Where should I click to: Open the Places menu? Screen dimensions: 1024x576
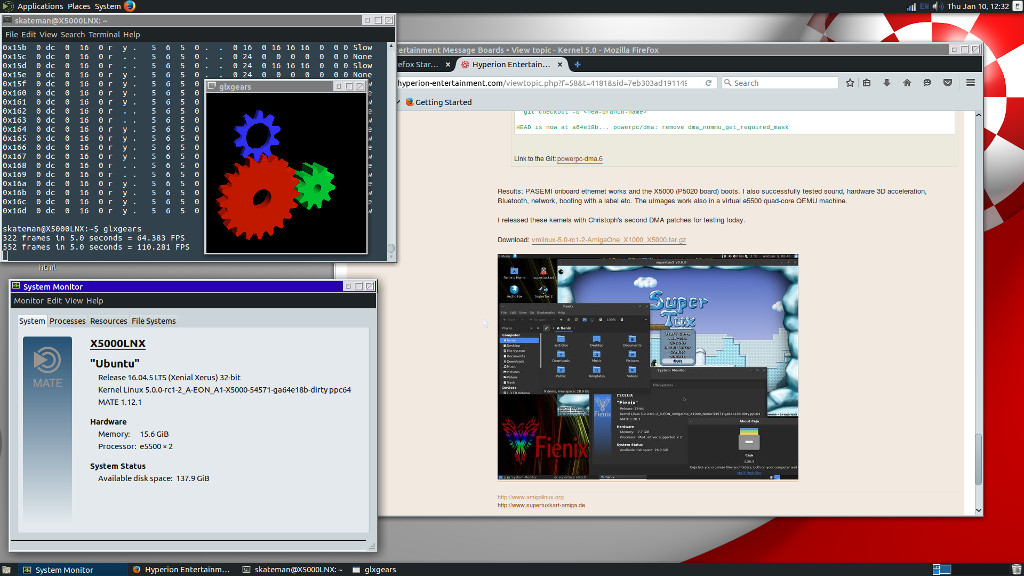(78, 7)
